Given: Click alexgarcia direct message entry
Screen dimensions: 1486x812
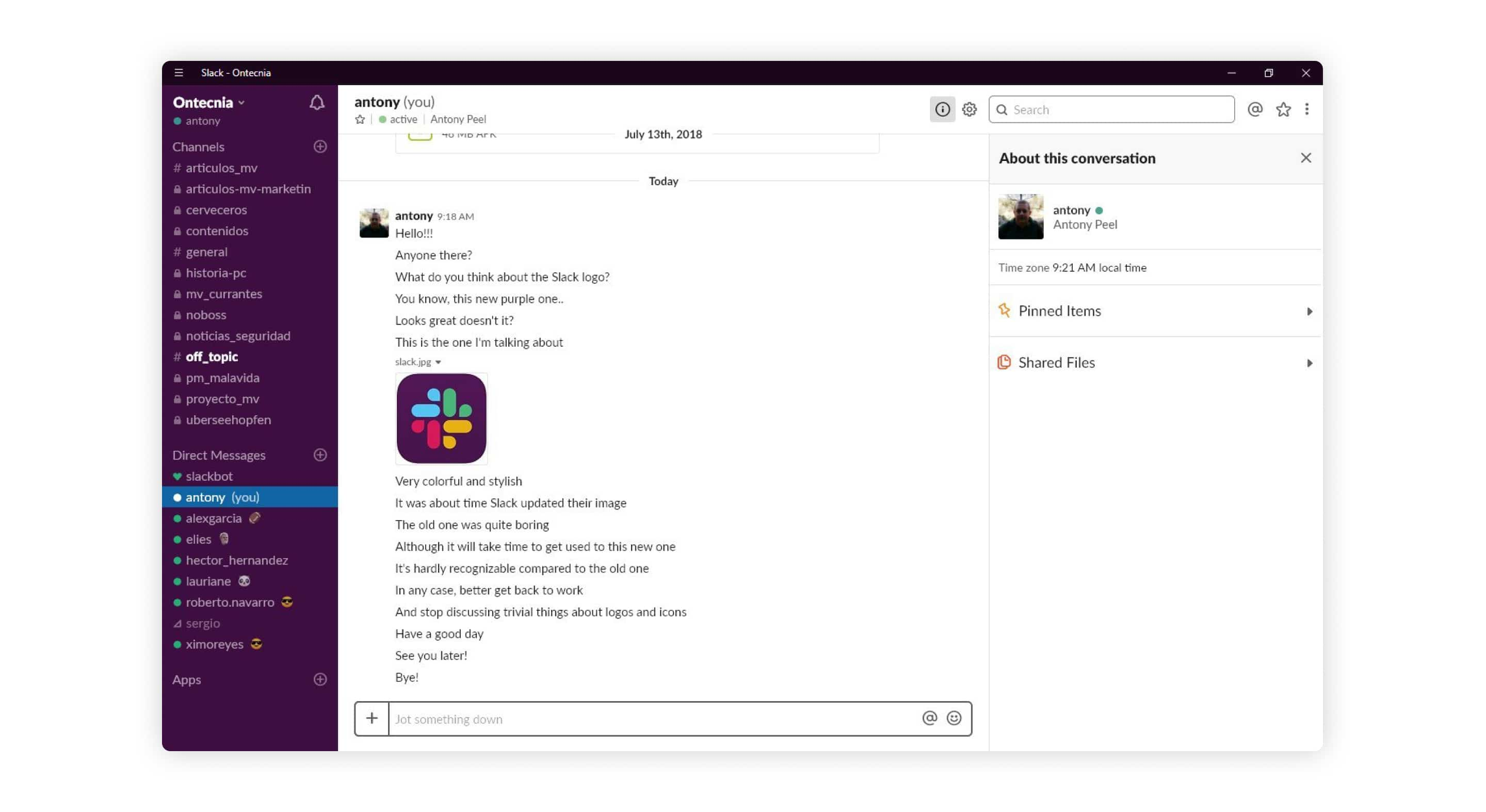Looking at the screenshot, I should pos(214,518).
